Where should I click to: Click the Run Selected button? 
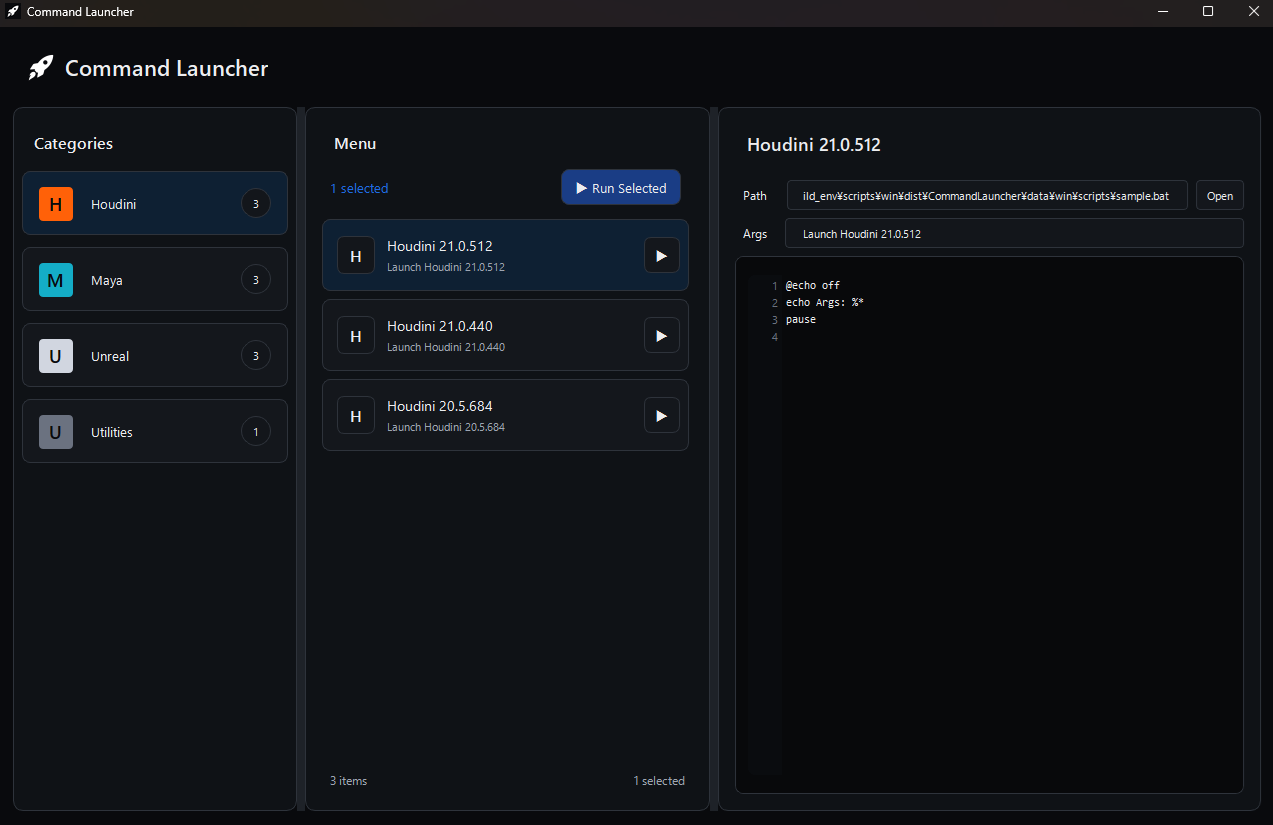(x=621, y=188)
